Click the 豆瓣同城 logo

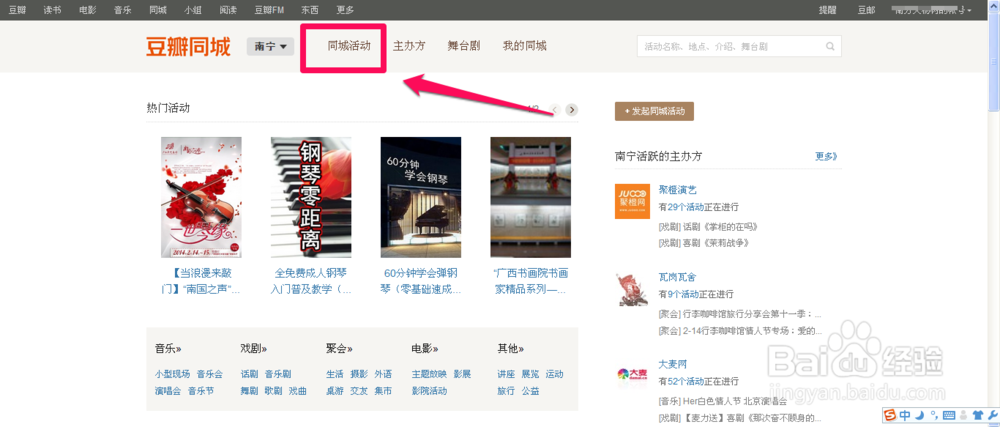(x=188, y=47)
